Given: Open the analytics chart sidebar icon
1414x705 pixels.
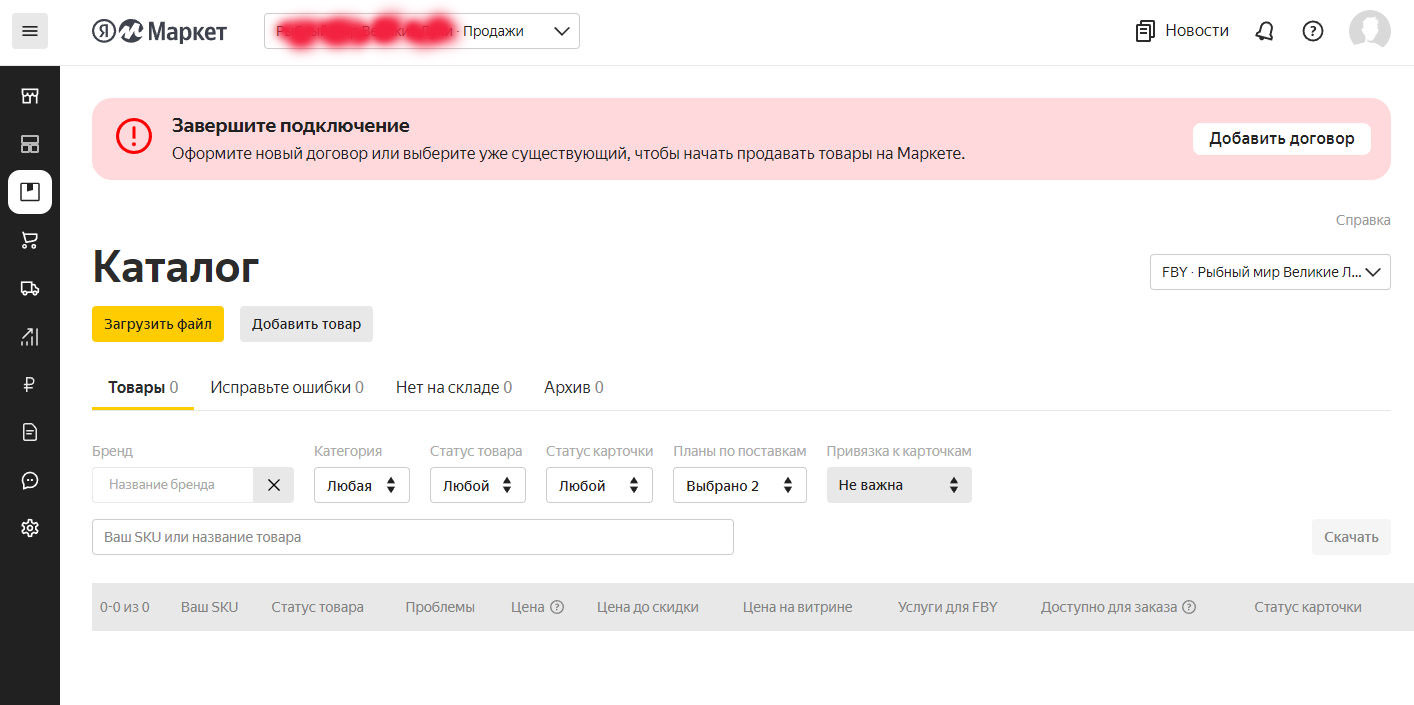Looking at the screenshot, I should 30,336.
